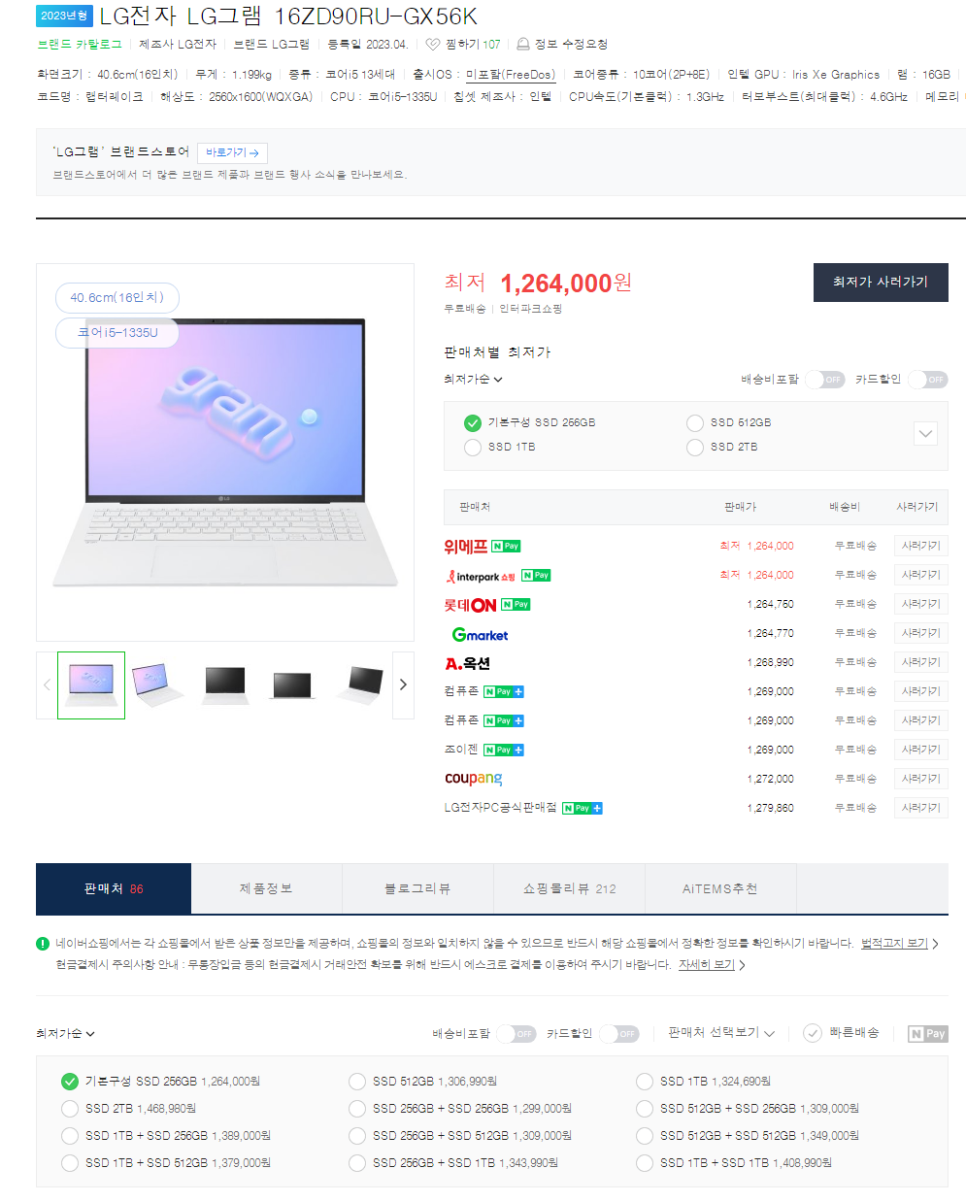Click the Gmarket seller logo
This screenshot has width=966, height=1202.
pos(480,634)
